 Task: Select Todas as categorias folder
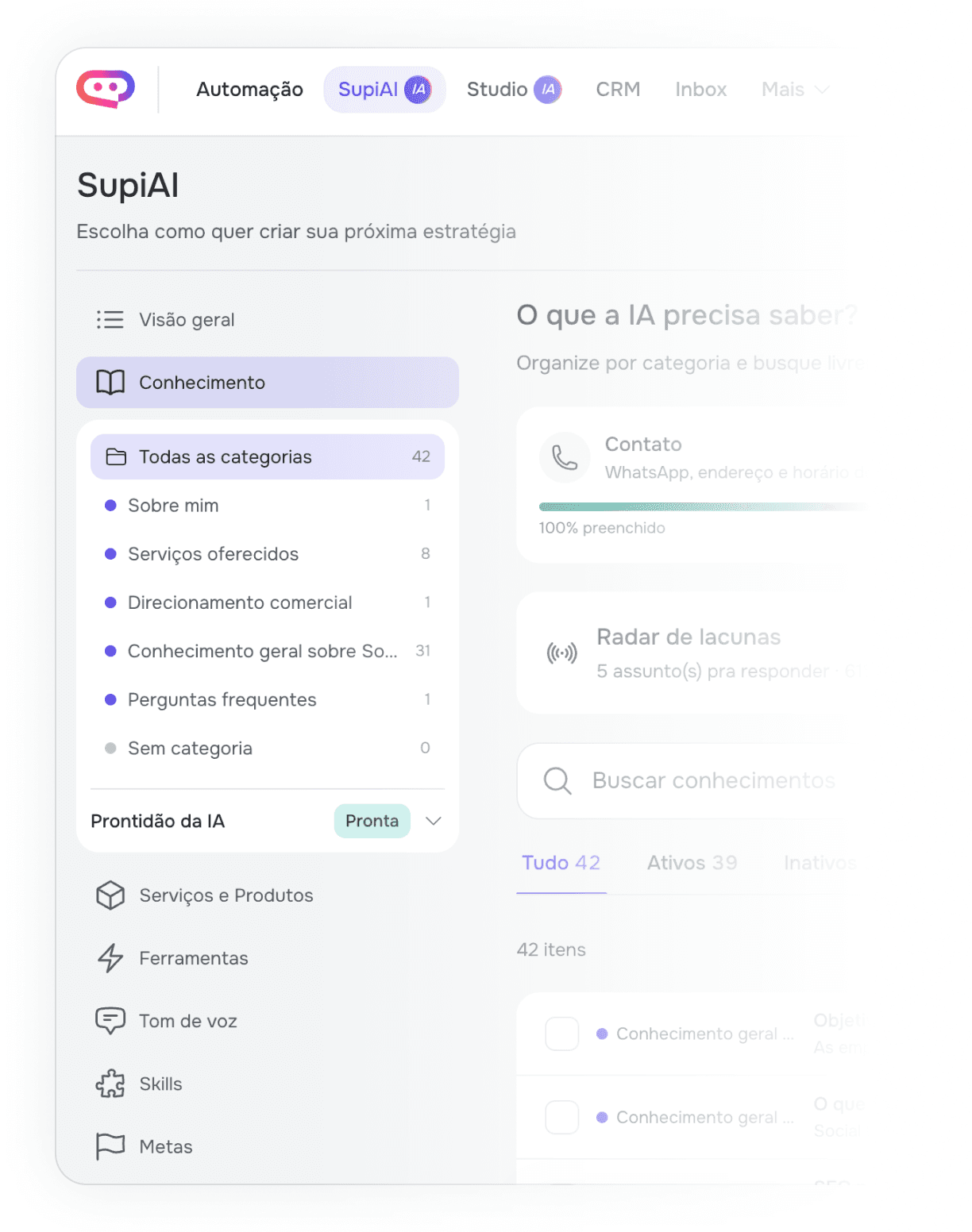point(268,456)
